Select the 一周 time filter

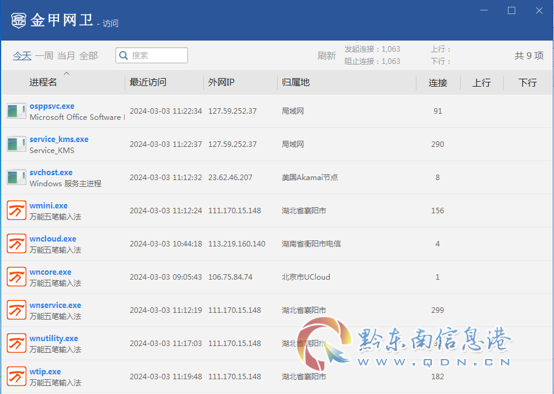(x=44, y=55)
